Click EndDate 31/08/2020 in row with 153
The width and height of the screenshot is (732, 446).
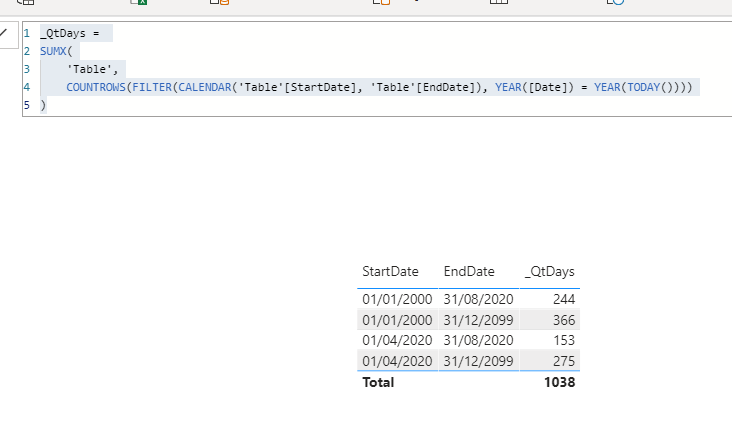[479, 340]
